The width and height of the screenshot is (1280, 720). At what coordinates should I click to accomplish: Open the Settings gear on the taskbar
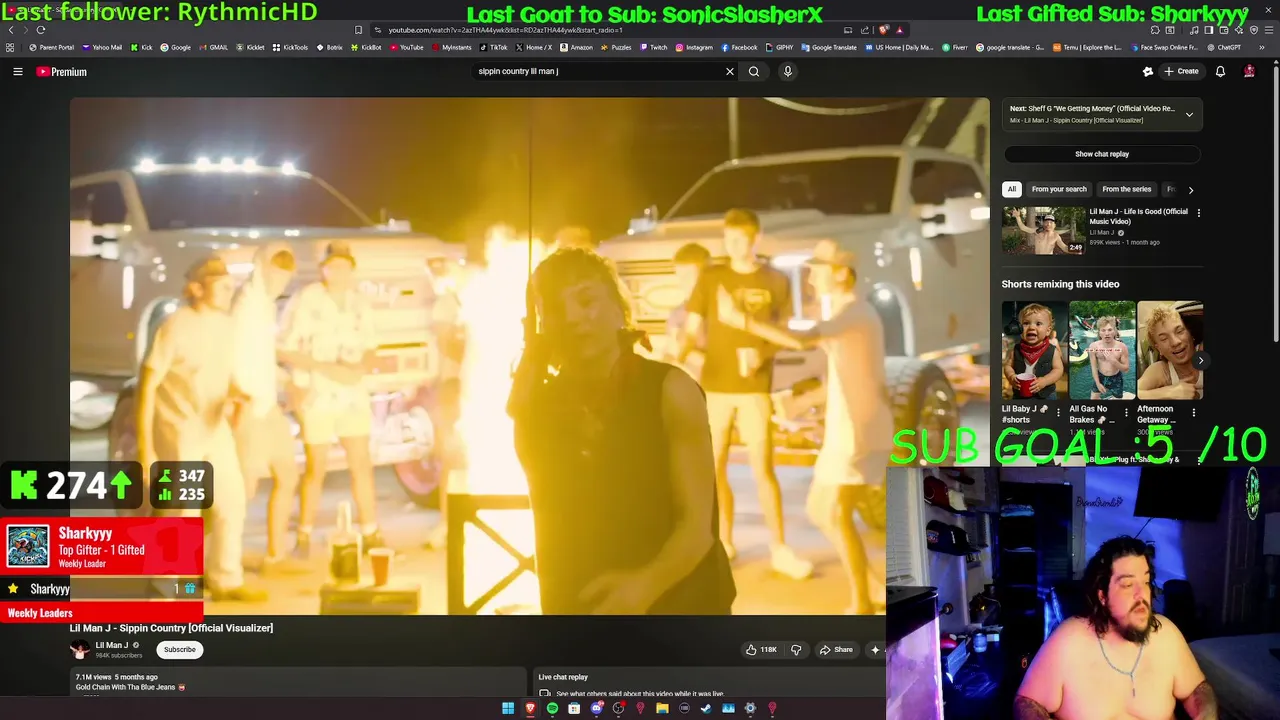point(750,709)
